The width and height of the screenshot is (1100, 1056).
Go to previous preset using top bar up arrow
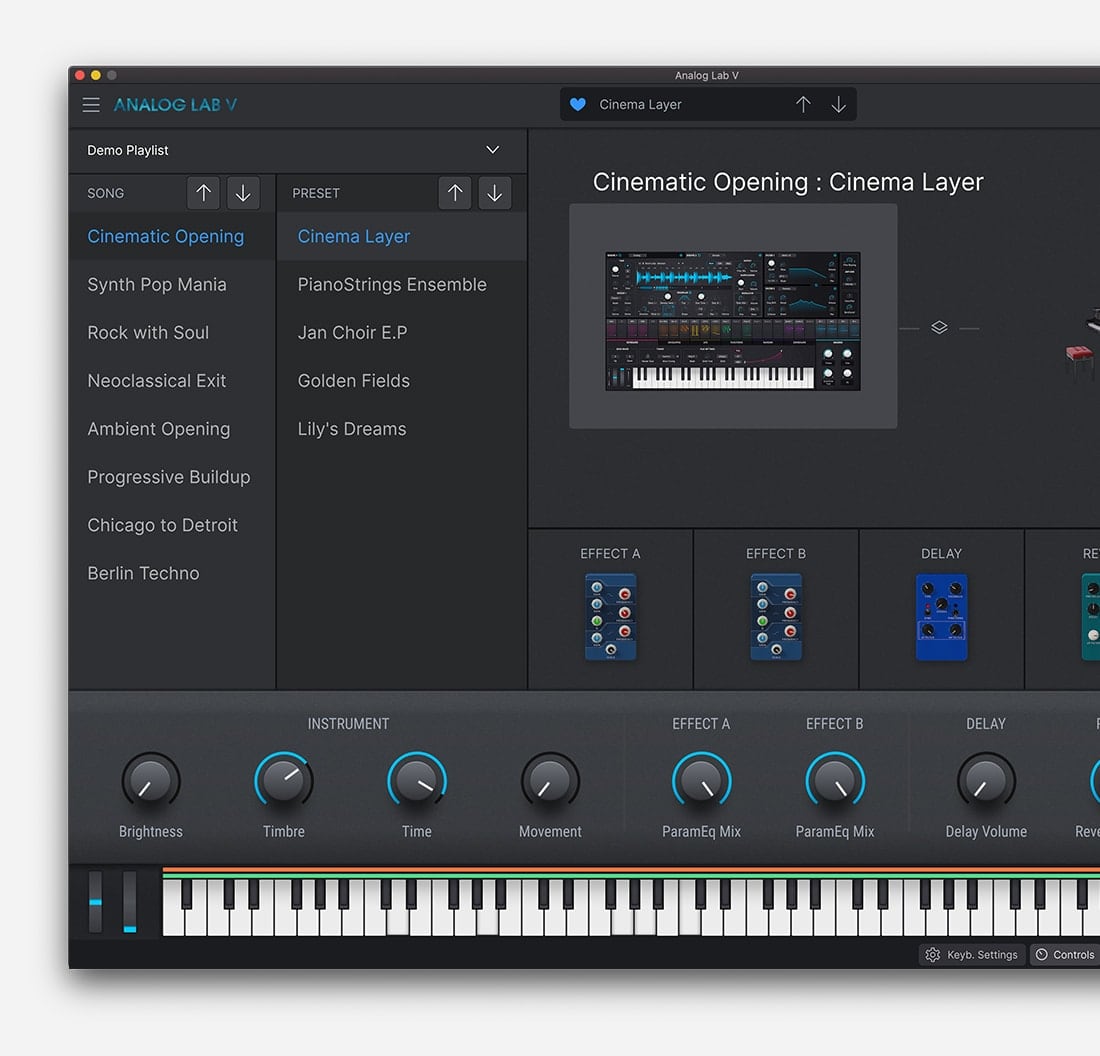tap(803, 105)
